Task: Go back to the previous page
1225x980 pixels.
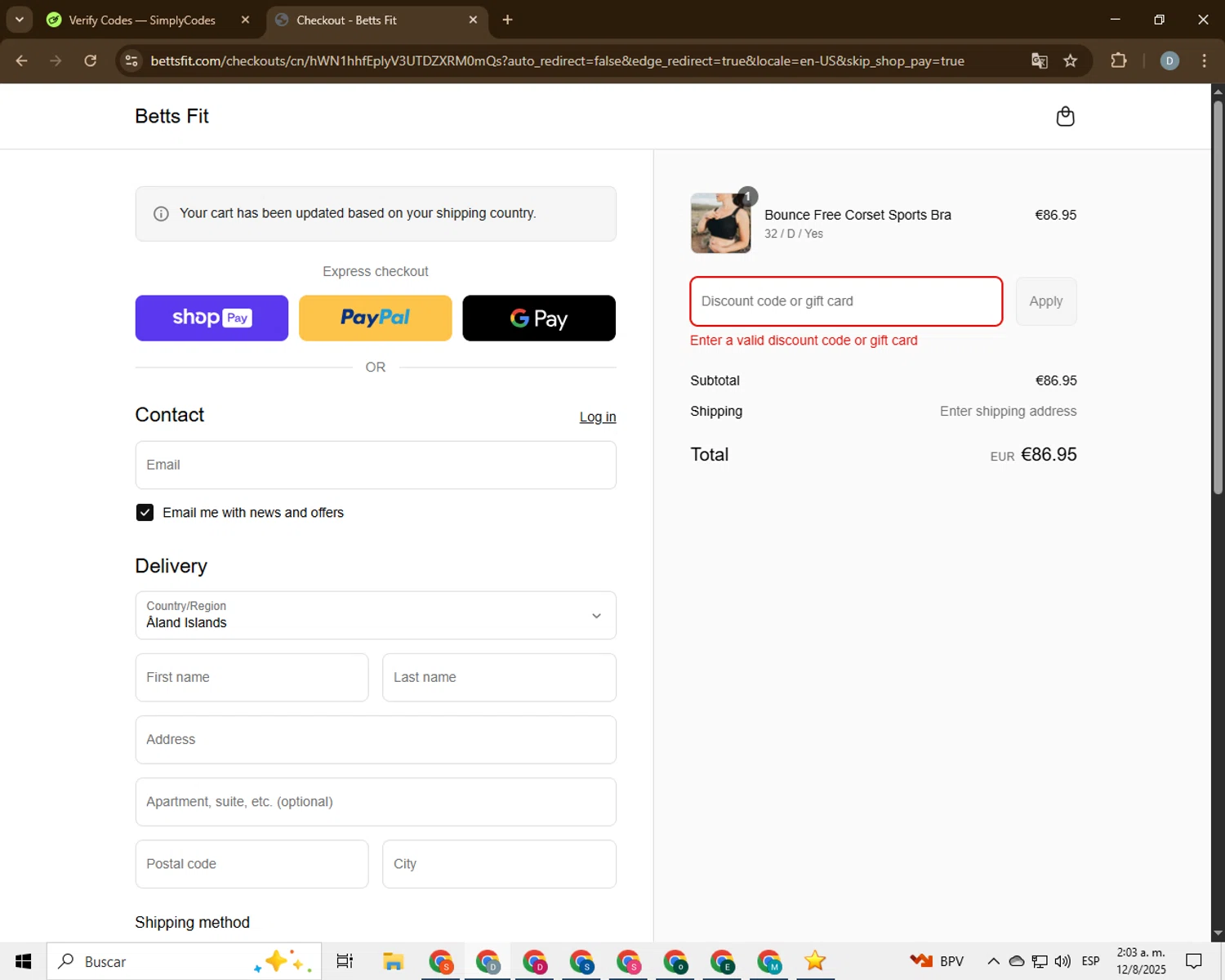Action: tap(22, 61)
